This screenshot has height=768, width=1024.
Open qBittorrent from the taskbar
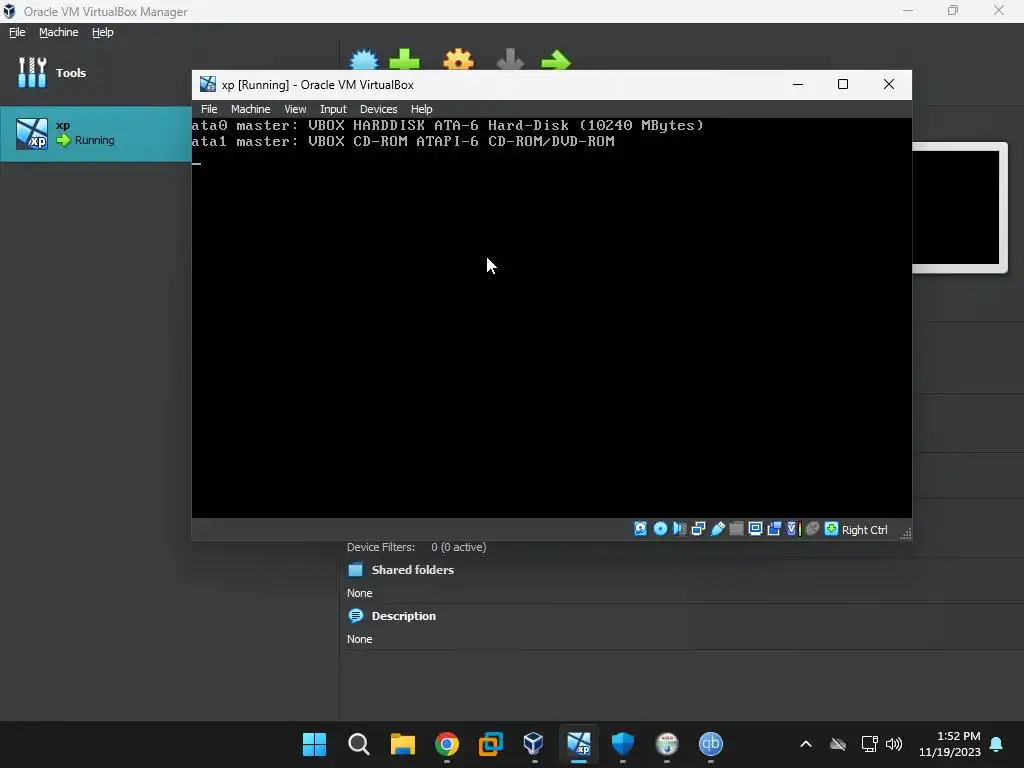click(x=711, y=744)
